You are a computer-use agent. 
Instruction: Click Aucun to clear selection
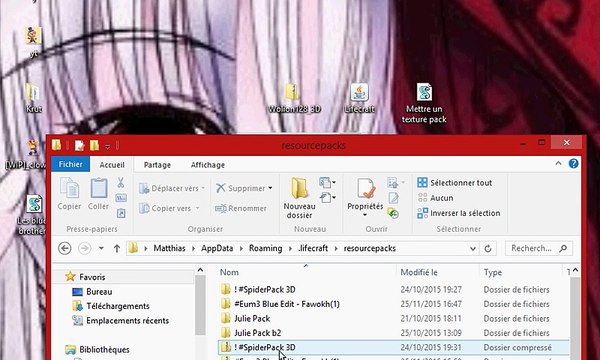pyautogui.click(x=435, y=198)
